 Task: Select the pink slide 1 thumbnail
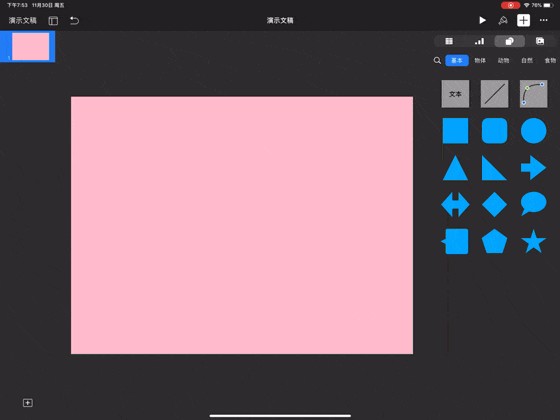pos(31,46)
